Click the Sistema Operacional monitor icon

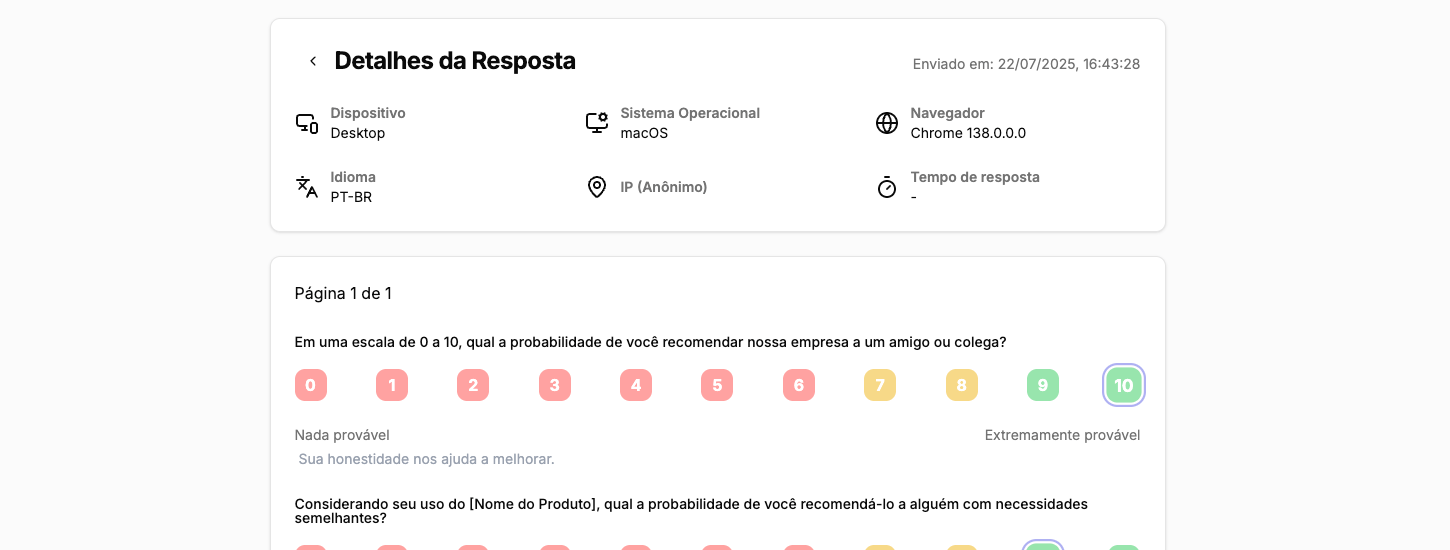tap(597, 123)
